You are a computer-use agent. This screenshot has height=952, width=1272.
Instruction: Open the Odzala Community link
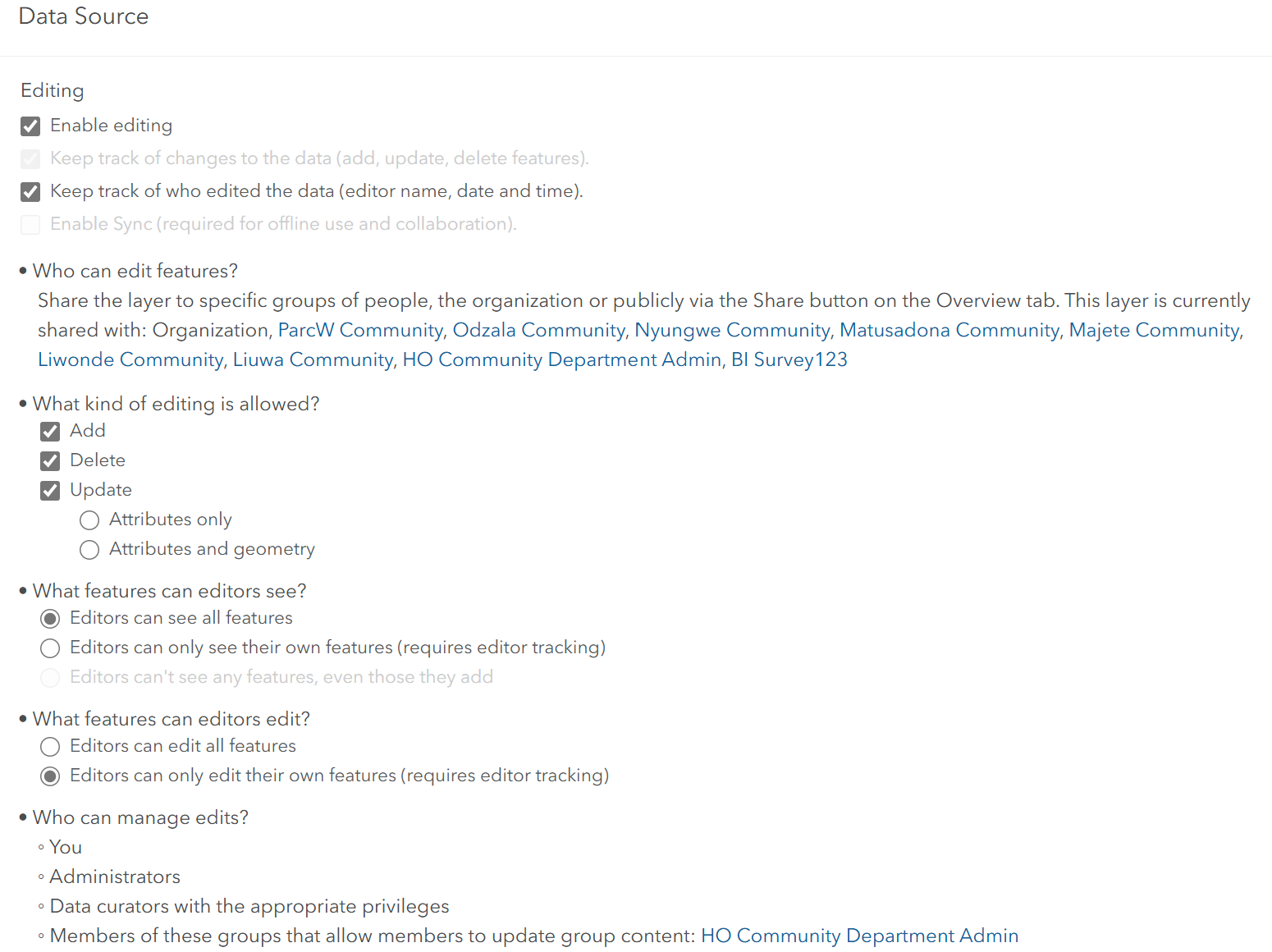coord(539,330)
